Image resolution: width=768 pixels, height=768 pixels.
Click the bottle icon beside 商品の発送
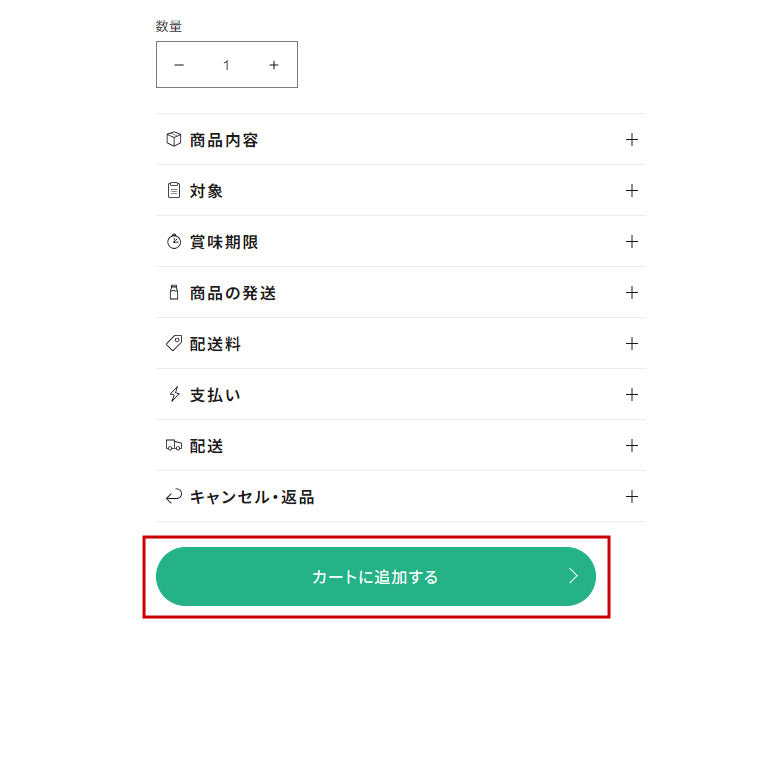coord(174,293)
